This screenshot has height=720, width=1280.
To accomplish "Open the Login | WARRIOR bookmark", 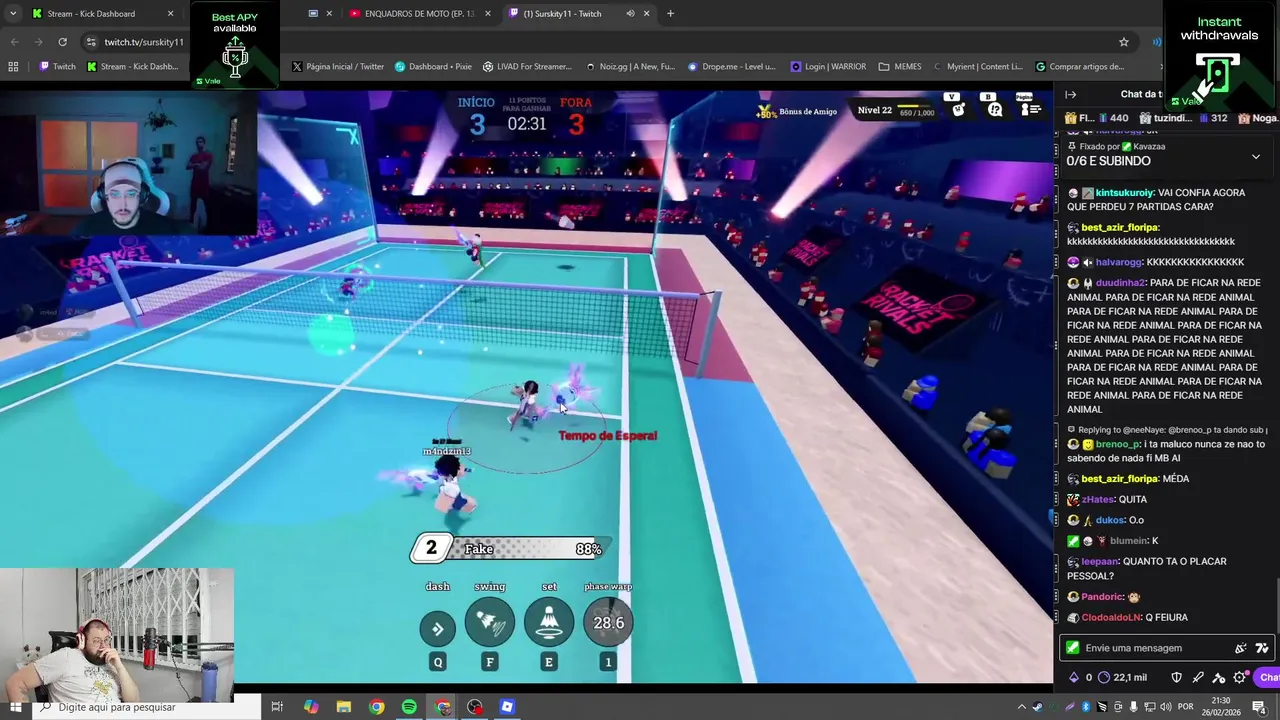I will pyautogui.click(x=829, y=66).
